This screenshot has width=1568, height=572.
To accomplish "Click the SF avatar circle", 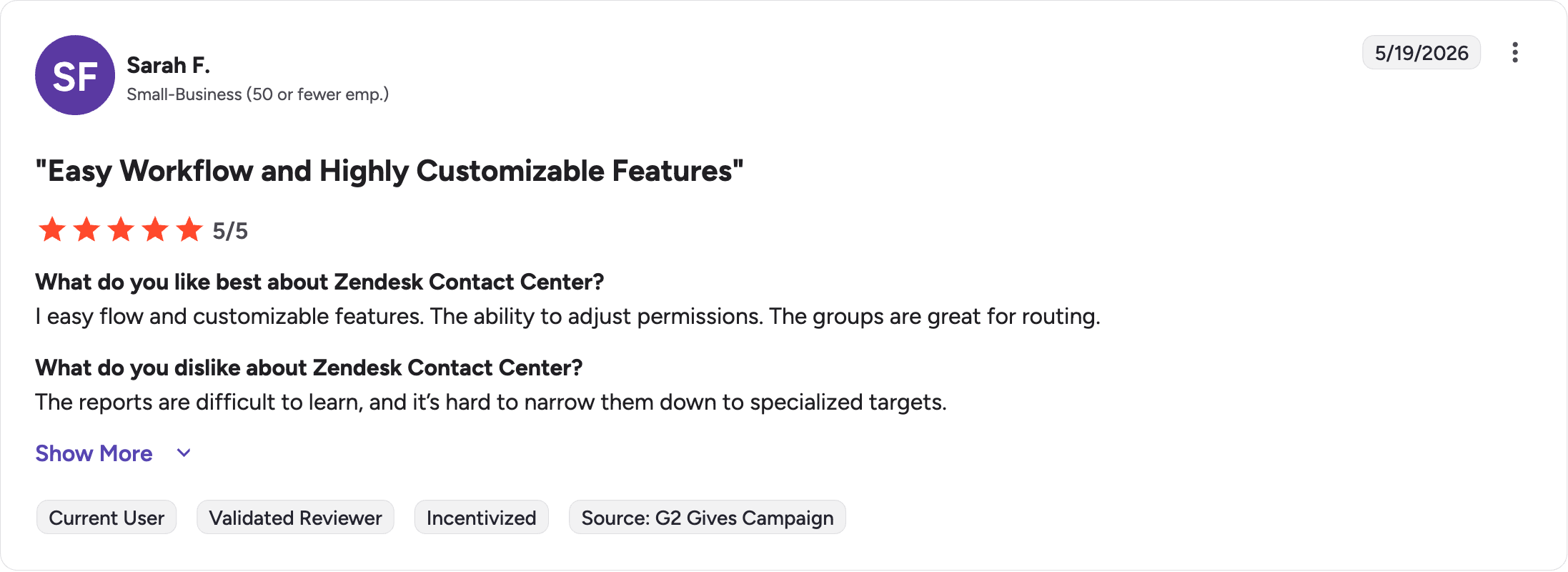I will click(x=75, y=75).
